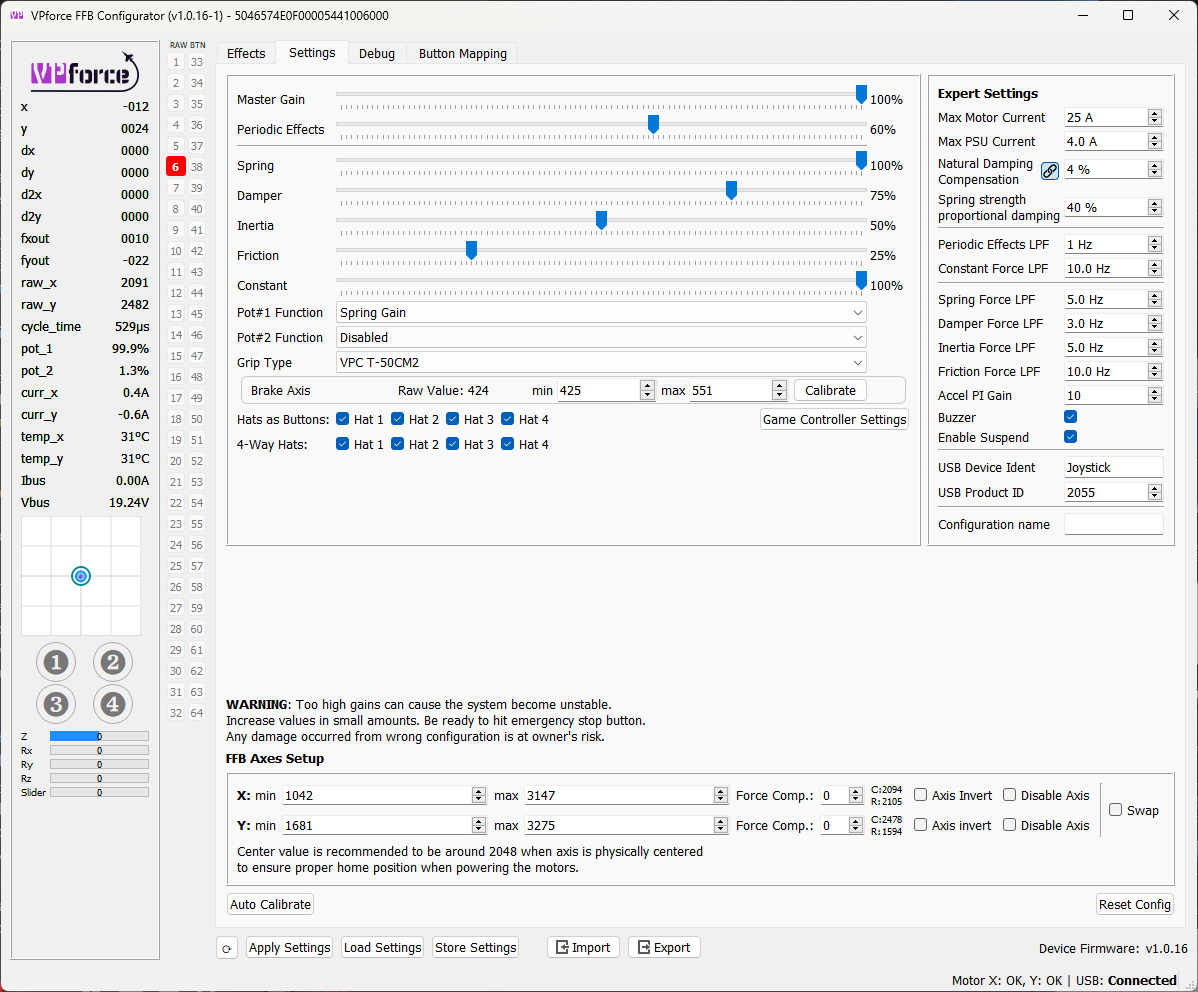The image size is (1198, 992).
Task: Click round joystick button indicator 1
Action: pos(56,662)
